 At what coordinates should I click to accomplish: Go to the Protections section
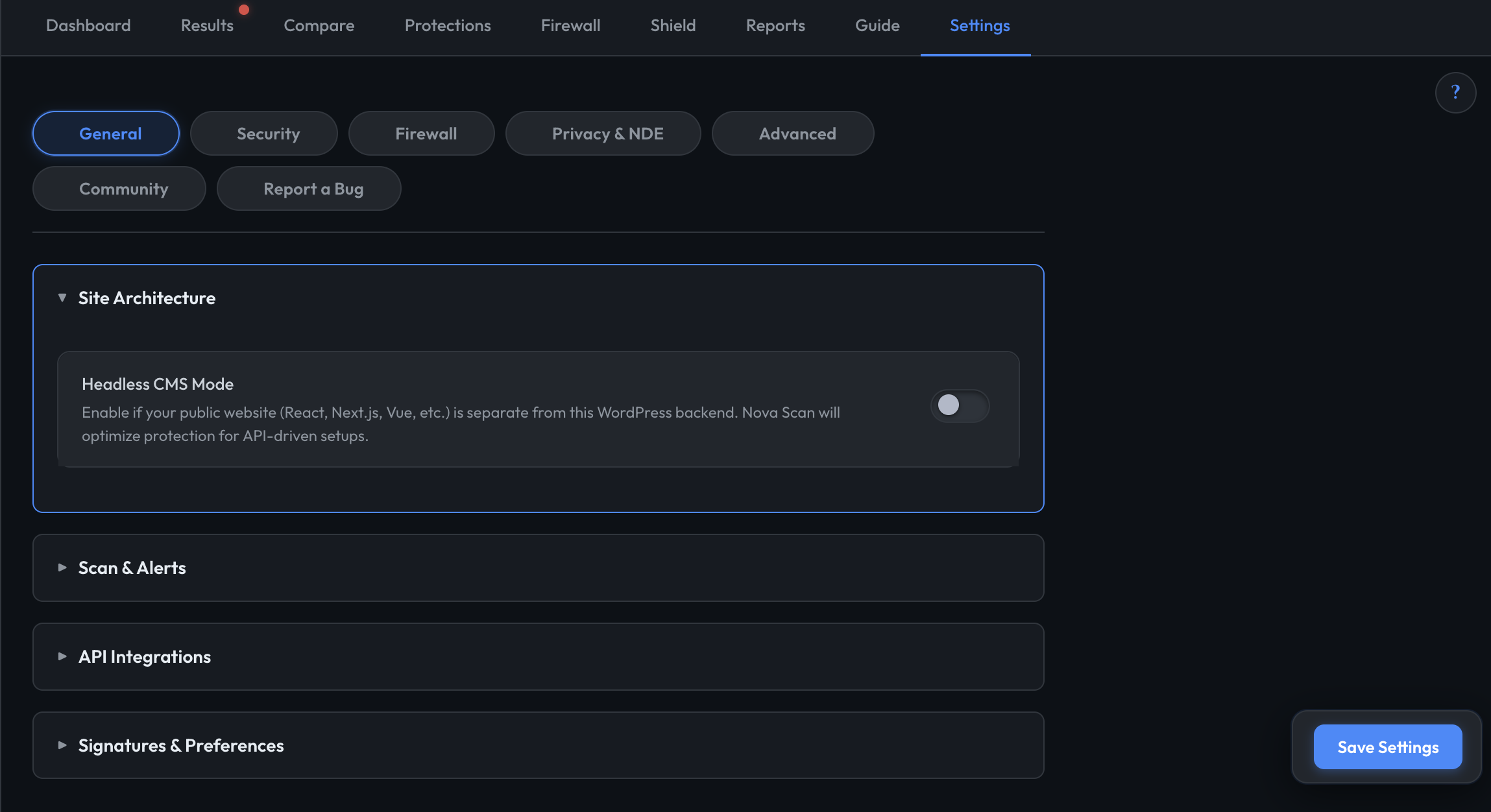[448, 25]
